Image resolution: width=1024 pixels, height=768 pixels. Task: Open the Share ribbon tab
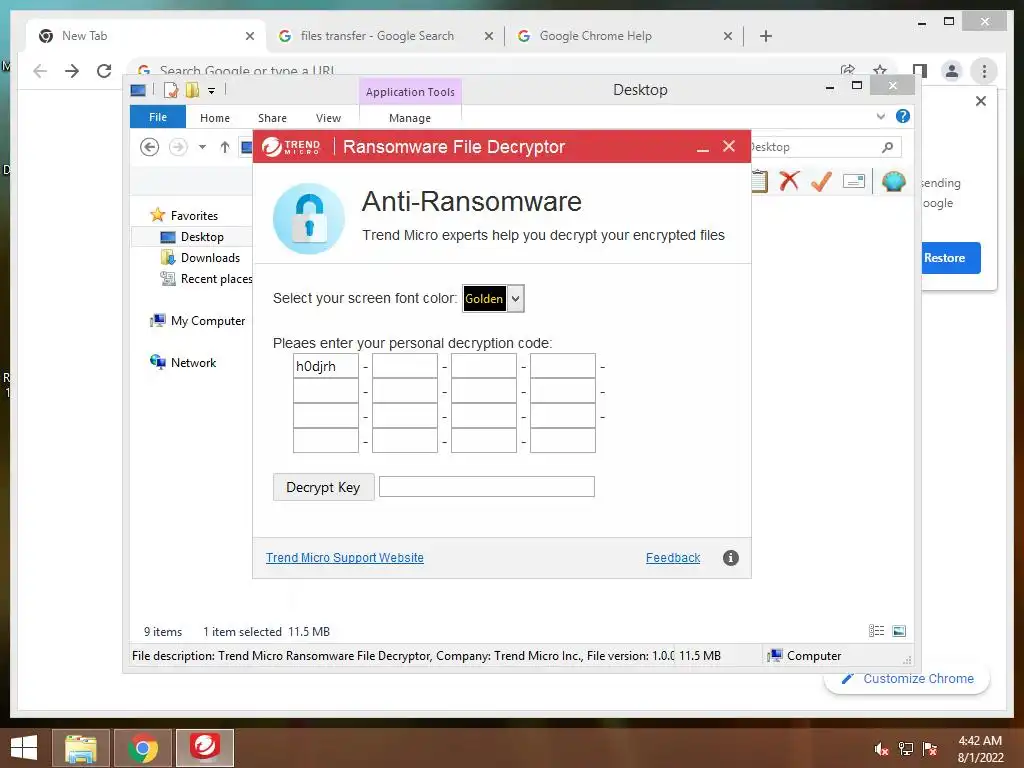272,118
